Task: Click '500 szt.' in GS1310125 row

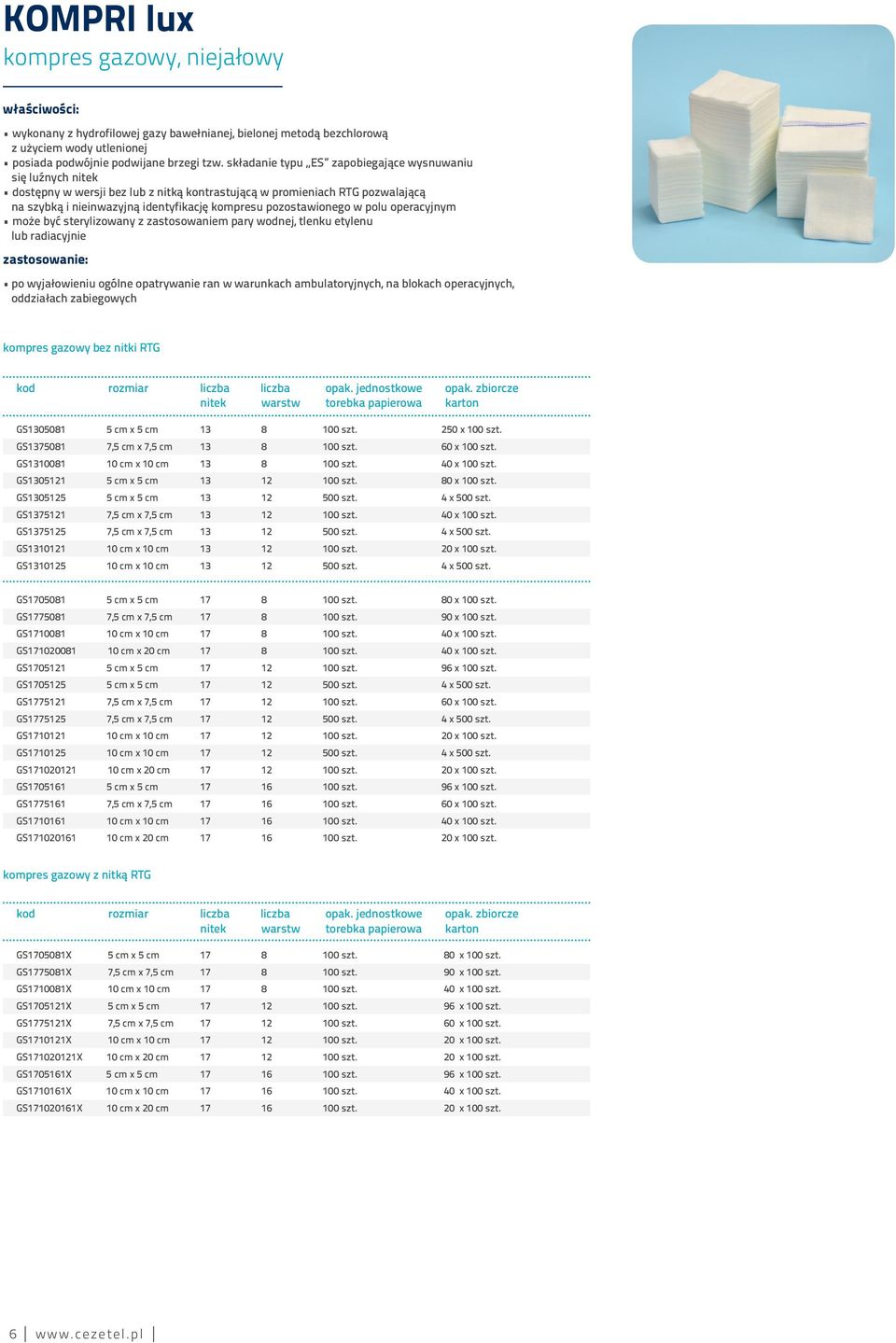Action: pyautogui.click(x=340, y=567)
